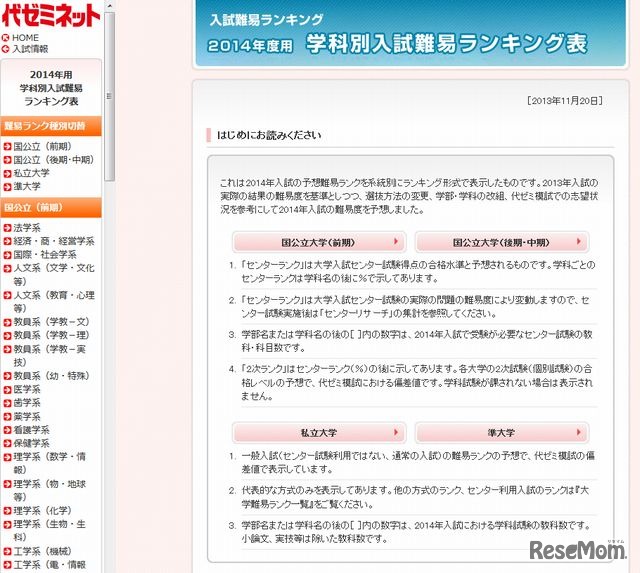The width and height of the screenshot is (640, 573).
Task: Open the 入試情報 link
Action: 30,49
